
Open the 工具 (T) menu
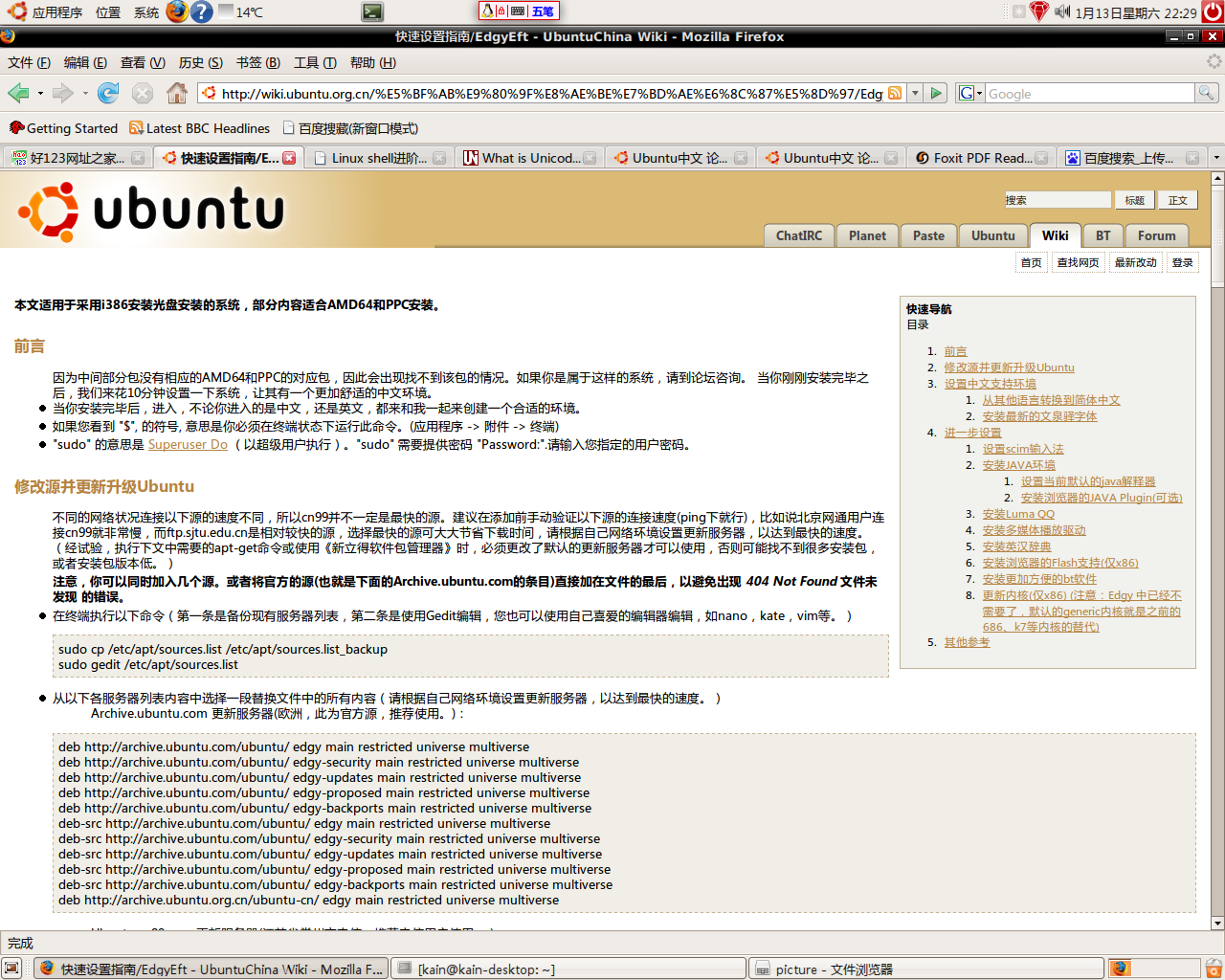point(315,62)
